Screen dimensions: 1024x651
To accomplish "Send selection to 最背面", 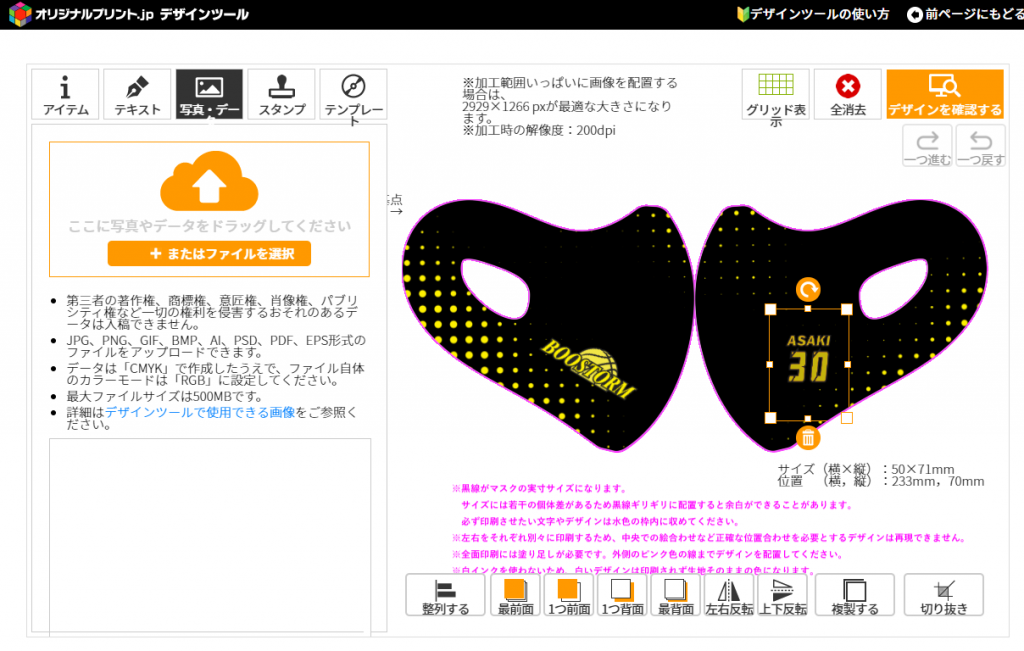I will coord(675,595).
